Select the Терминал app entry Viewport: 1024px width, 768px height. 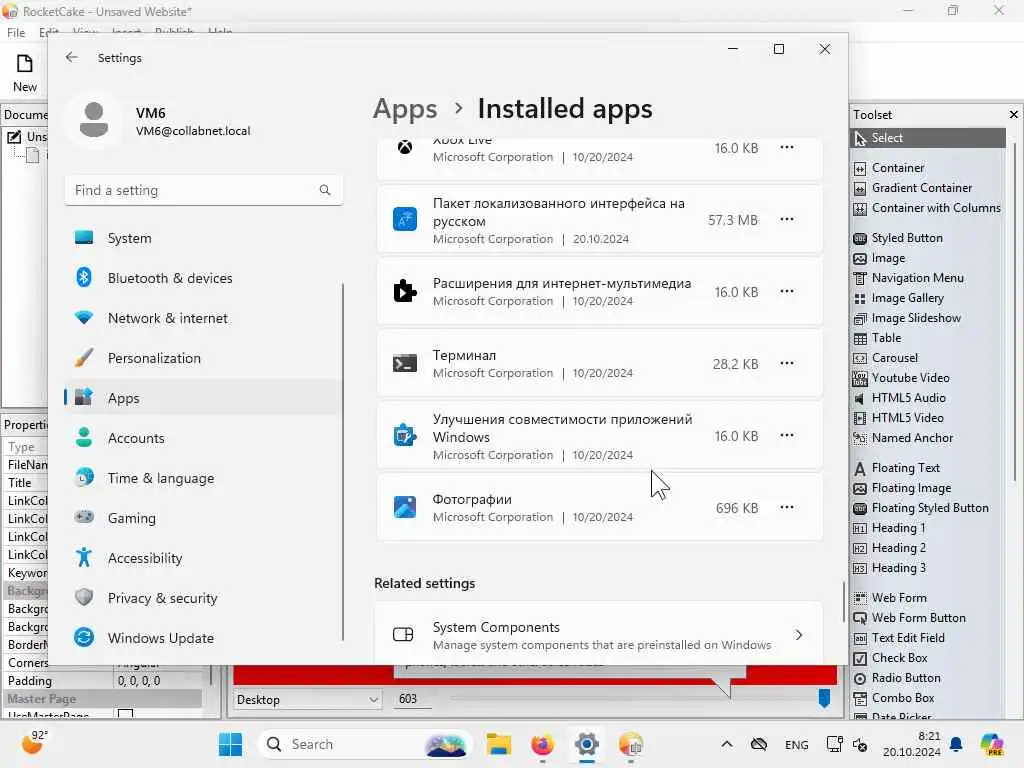click(599, 363)
